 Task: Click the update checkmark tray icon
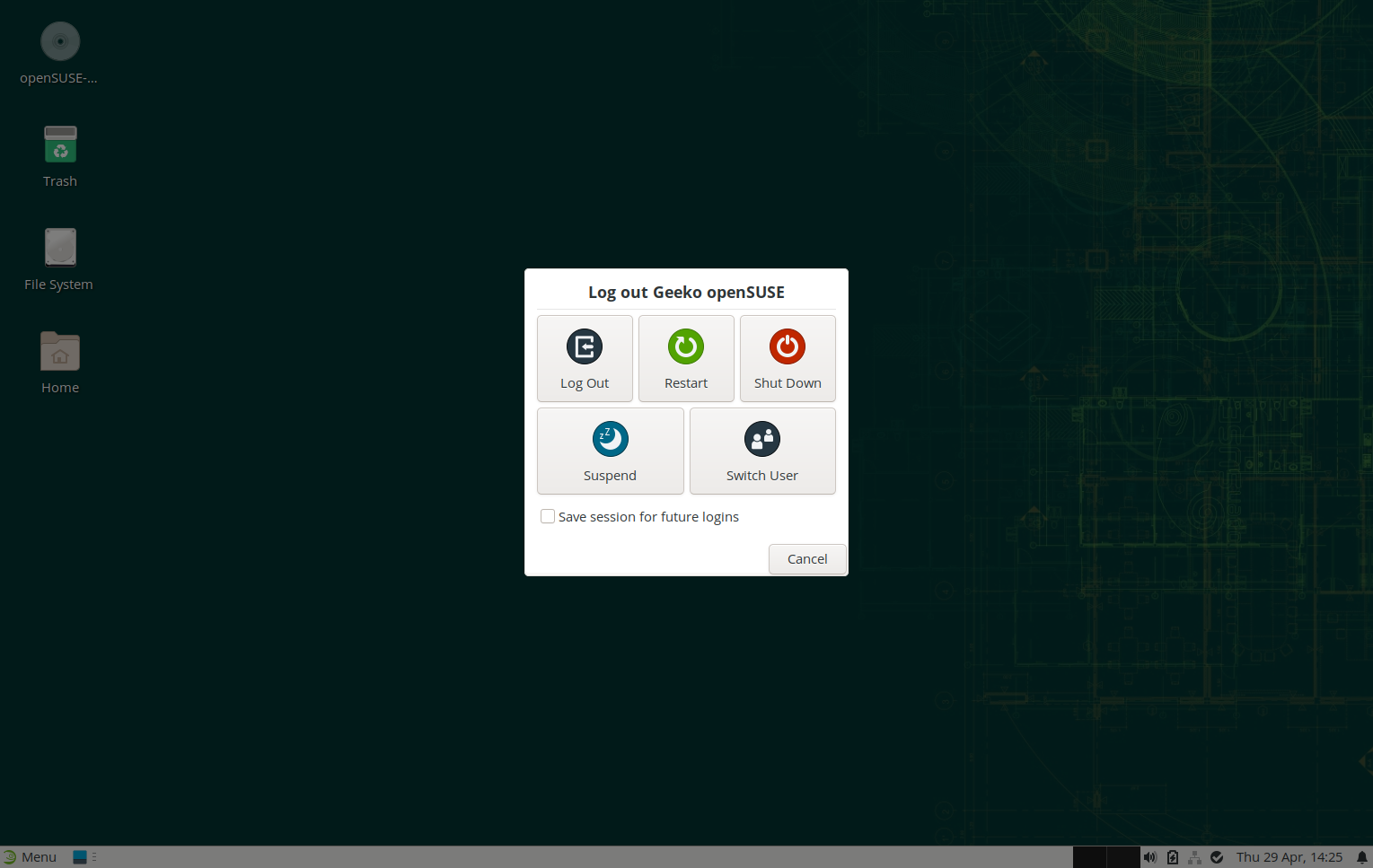pos(1217,857)
